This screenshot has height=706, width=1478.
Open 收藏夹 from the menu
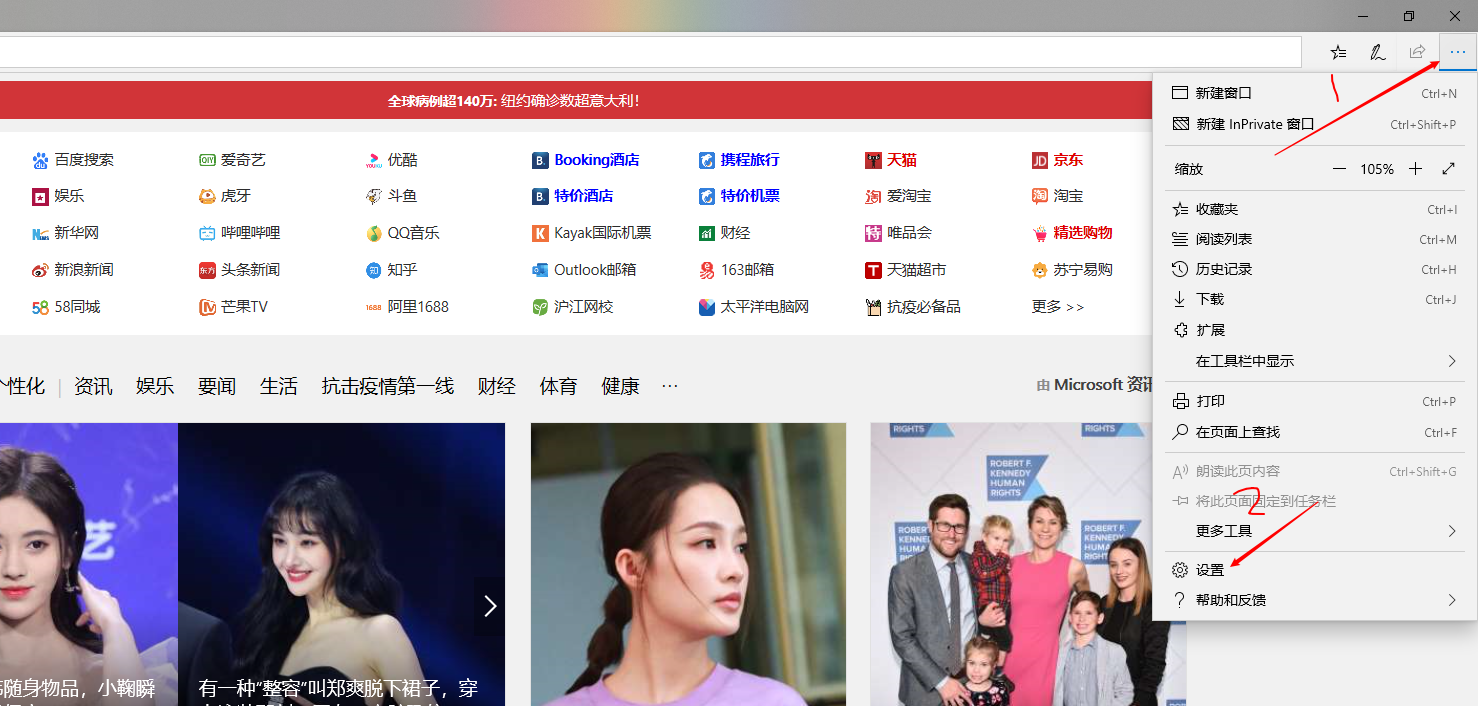[x=1315, y=209]
